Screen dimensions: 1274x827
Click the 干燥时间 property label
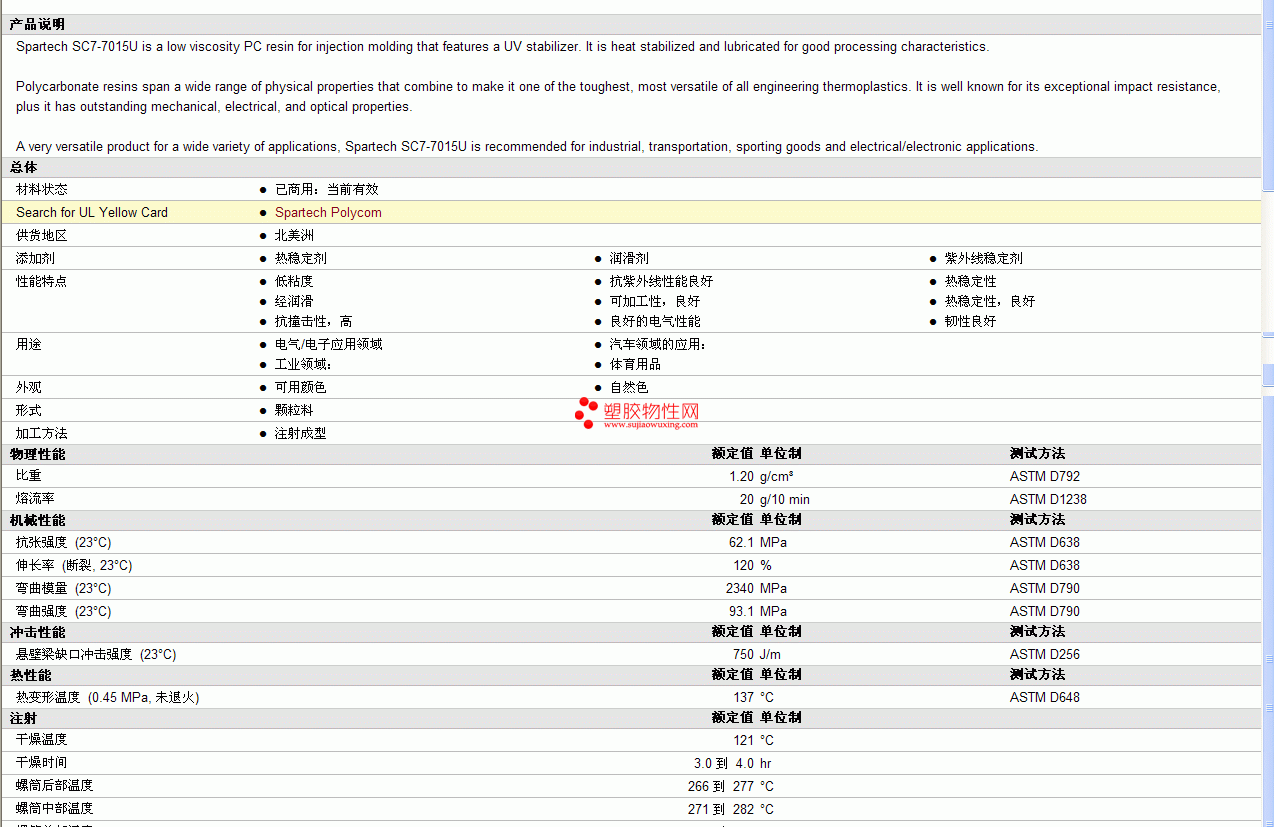[42, 762]
